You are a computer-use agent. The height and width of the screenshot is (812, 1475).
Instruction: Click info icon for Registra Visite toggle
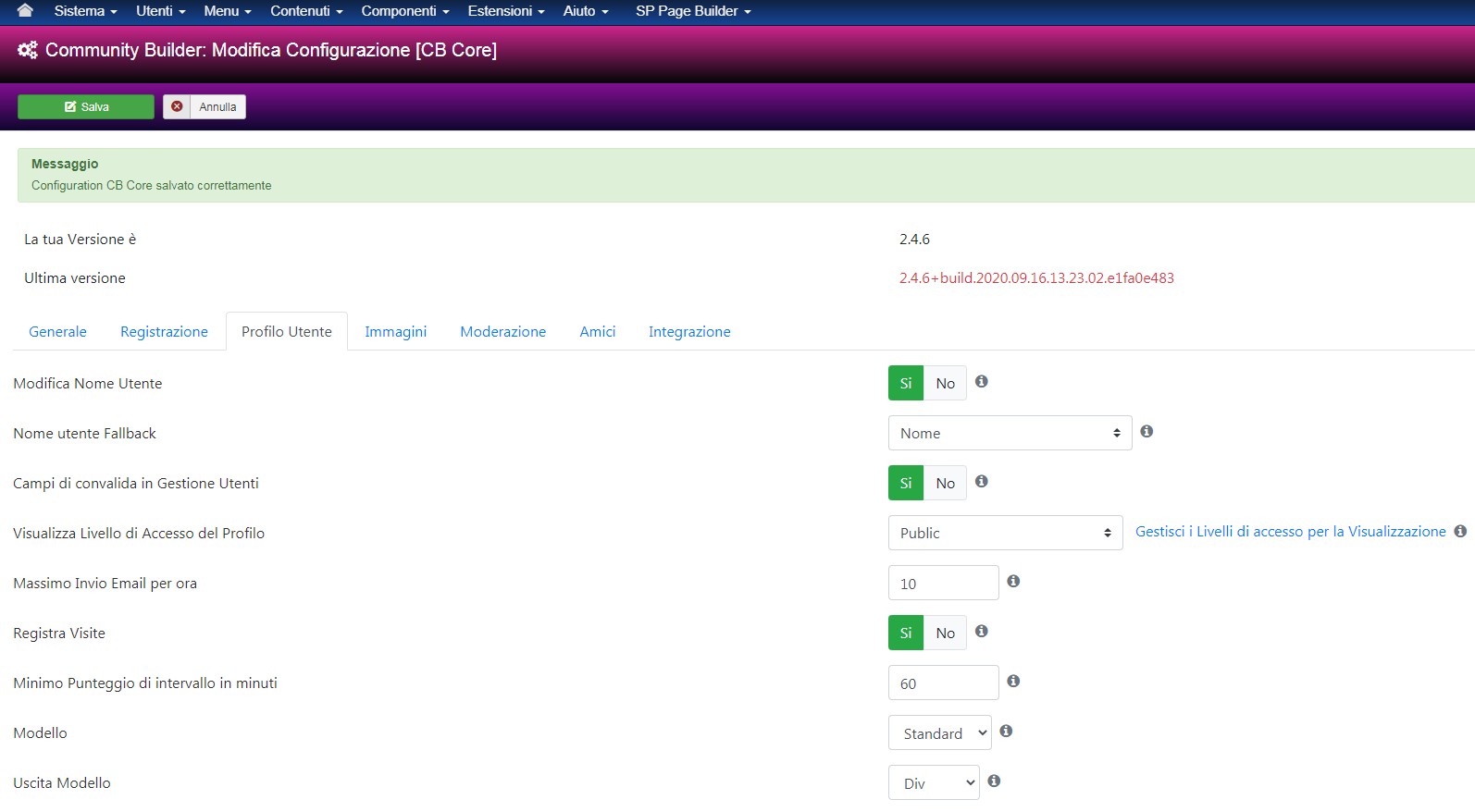pyautogui.click(x=982, y=631)
